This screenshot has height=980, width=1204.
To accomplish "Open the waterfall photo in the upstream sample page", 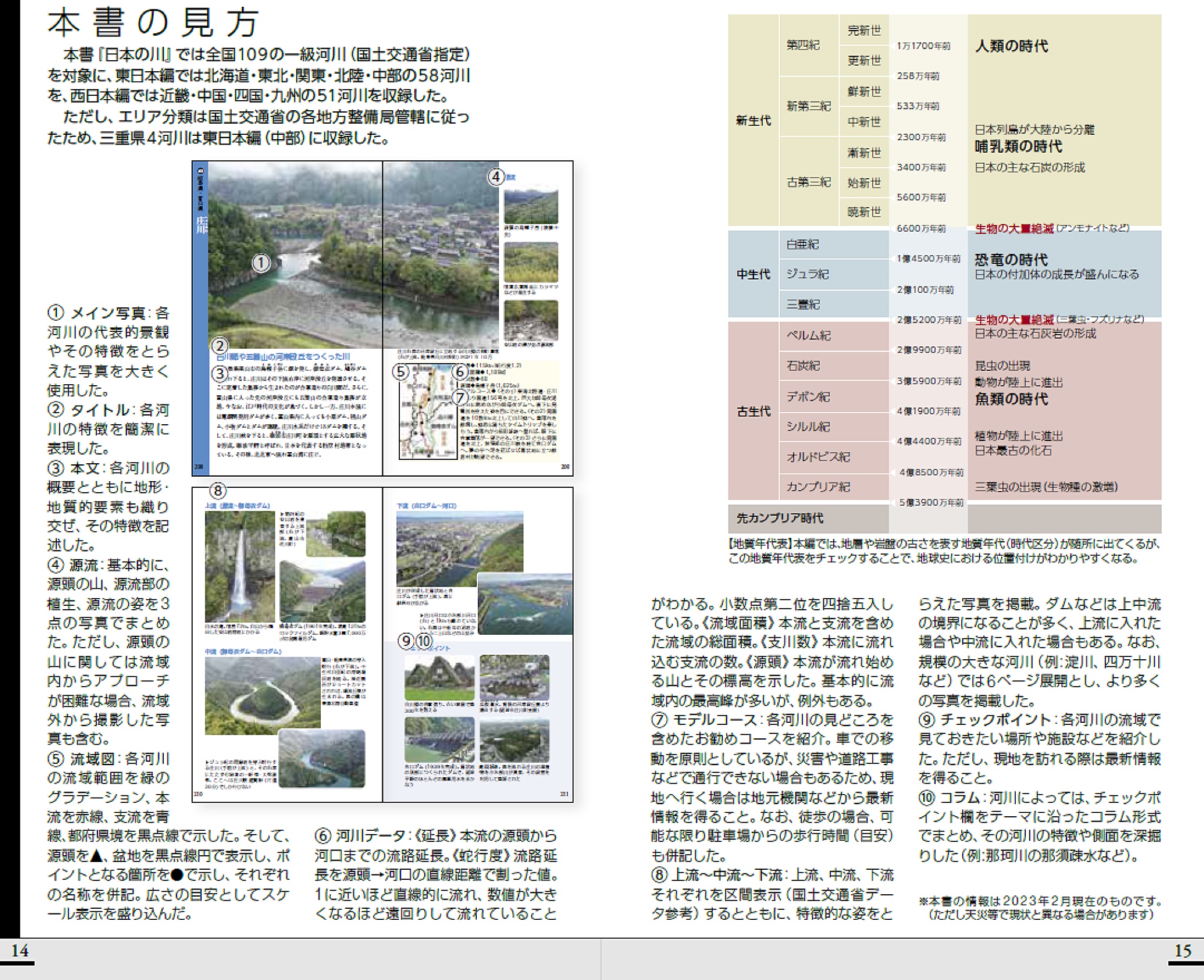I will point(239,566).
